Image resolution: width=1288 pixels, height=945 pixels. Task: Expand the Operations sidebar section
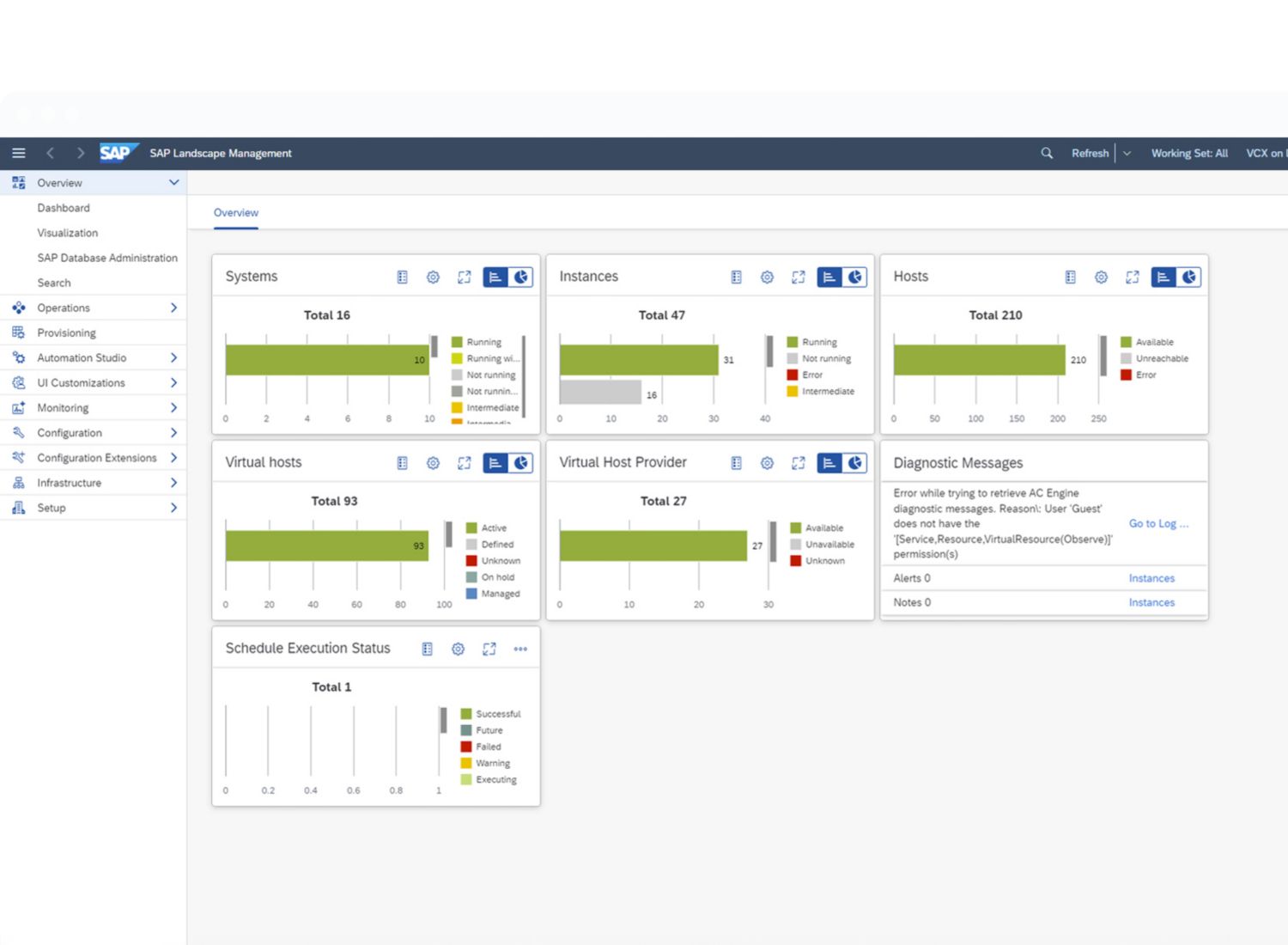tap(173, 308)
